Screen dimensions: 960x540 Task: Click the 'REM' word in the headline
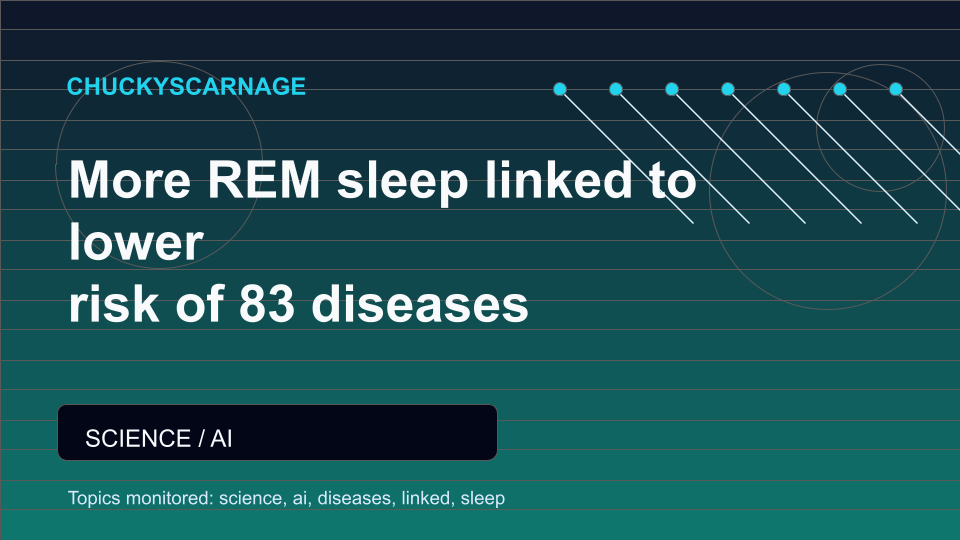(x=264, y=181)
